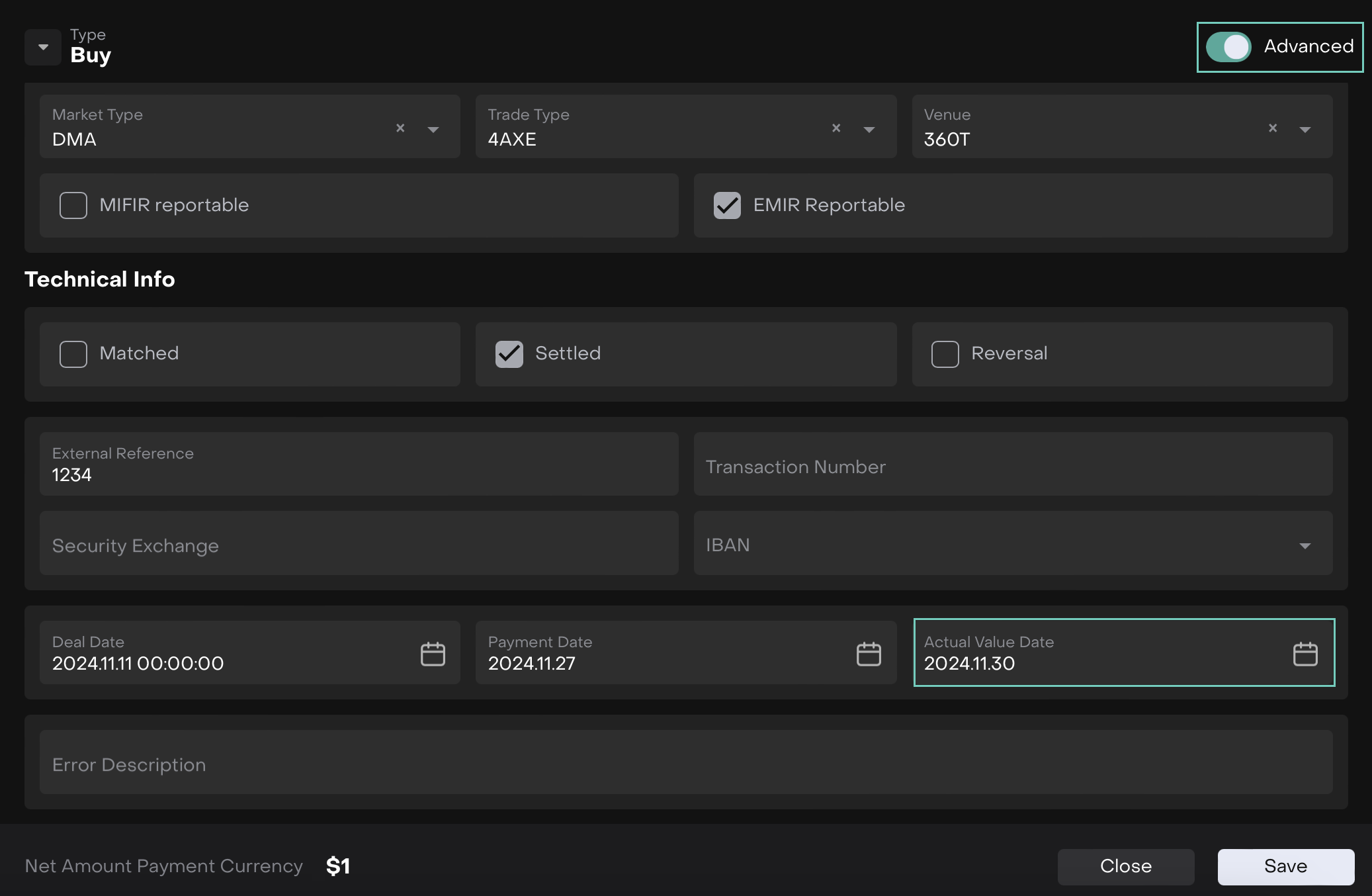This screenshot has height=896, width=1372.
Task: Open the Market Type dropdown arrow
Action: pos(433,130)
